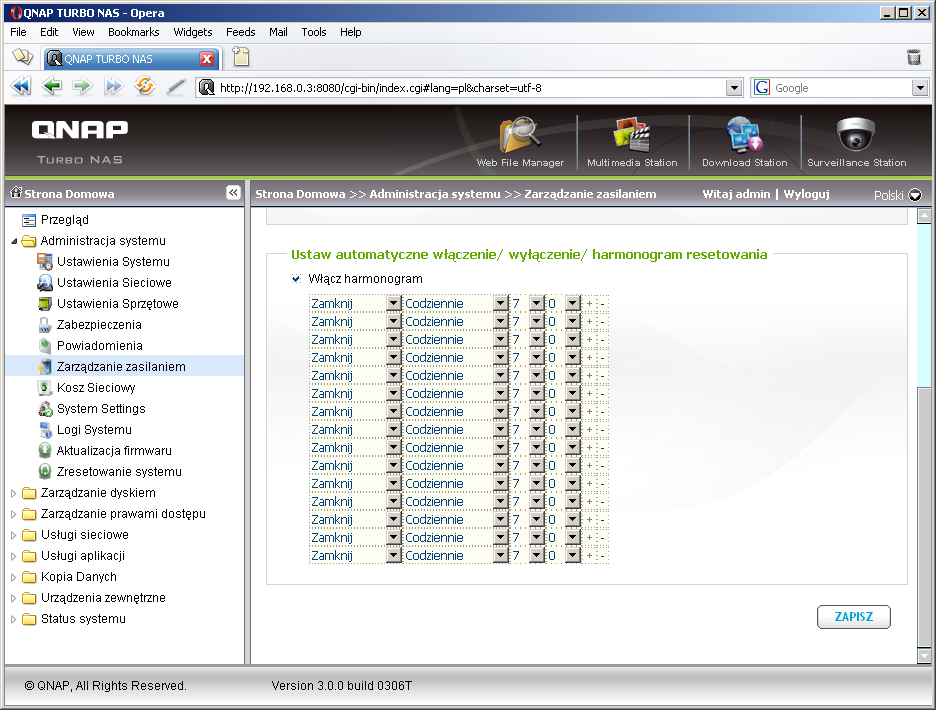Click Strona Domowa breadcrumb link
Viewport: 936px width, 710px height.
[x=300, y=193]
